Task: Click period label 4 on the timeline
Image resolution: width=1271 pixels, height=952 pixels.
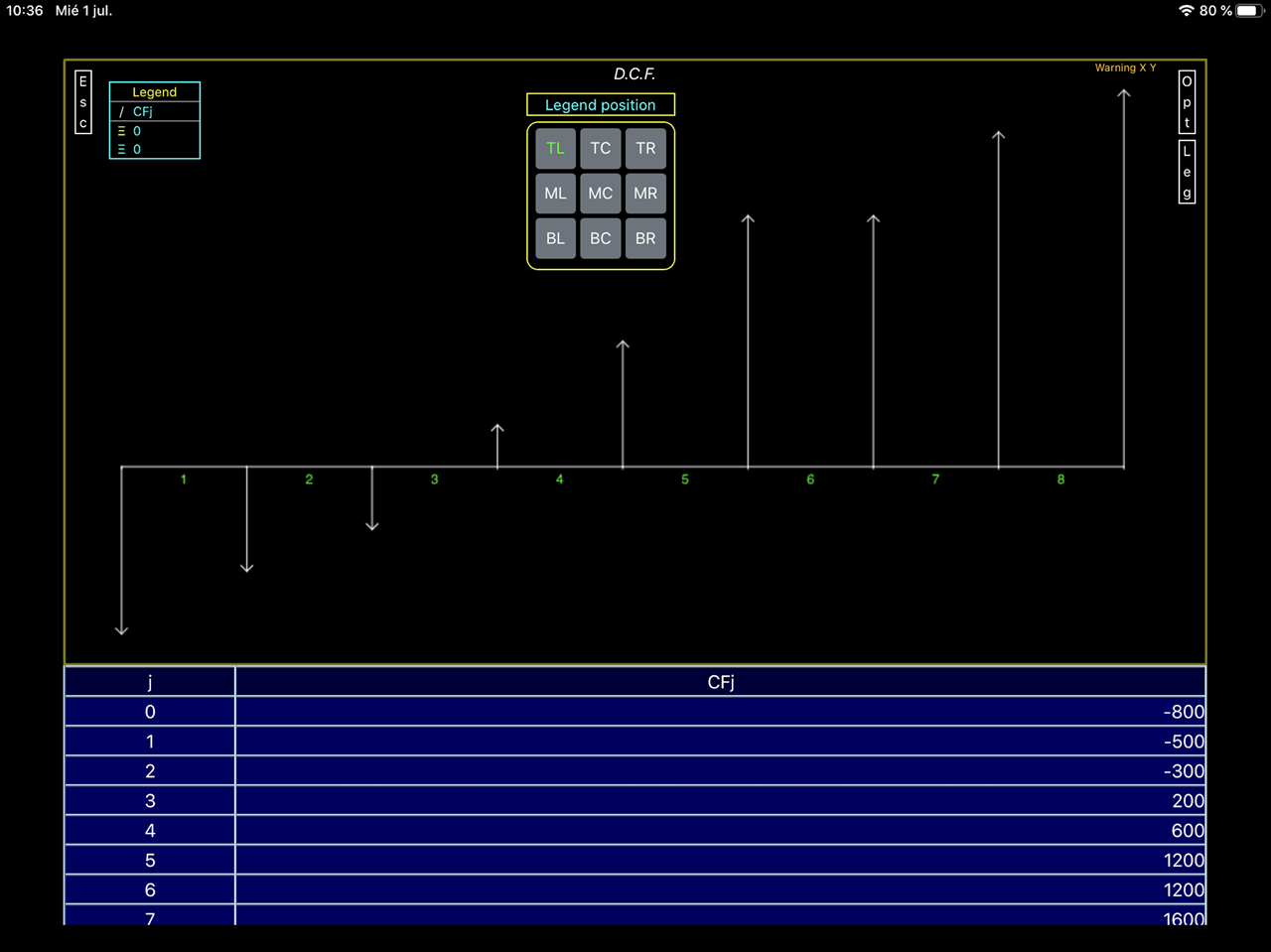Action: 559,479
